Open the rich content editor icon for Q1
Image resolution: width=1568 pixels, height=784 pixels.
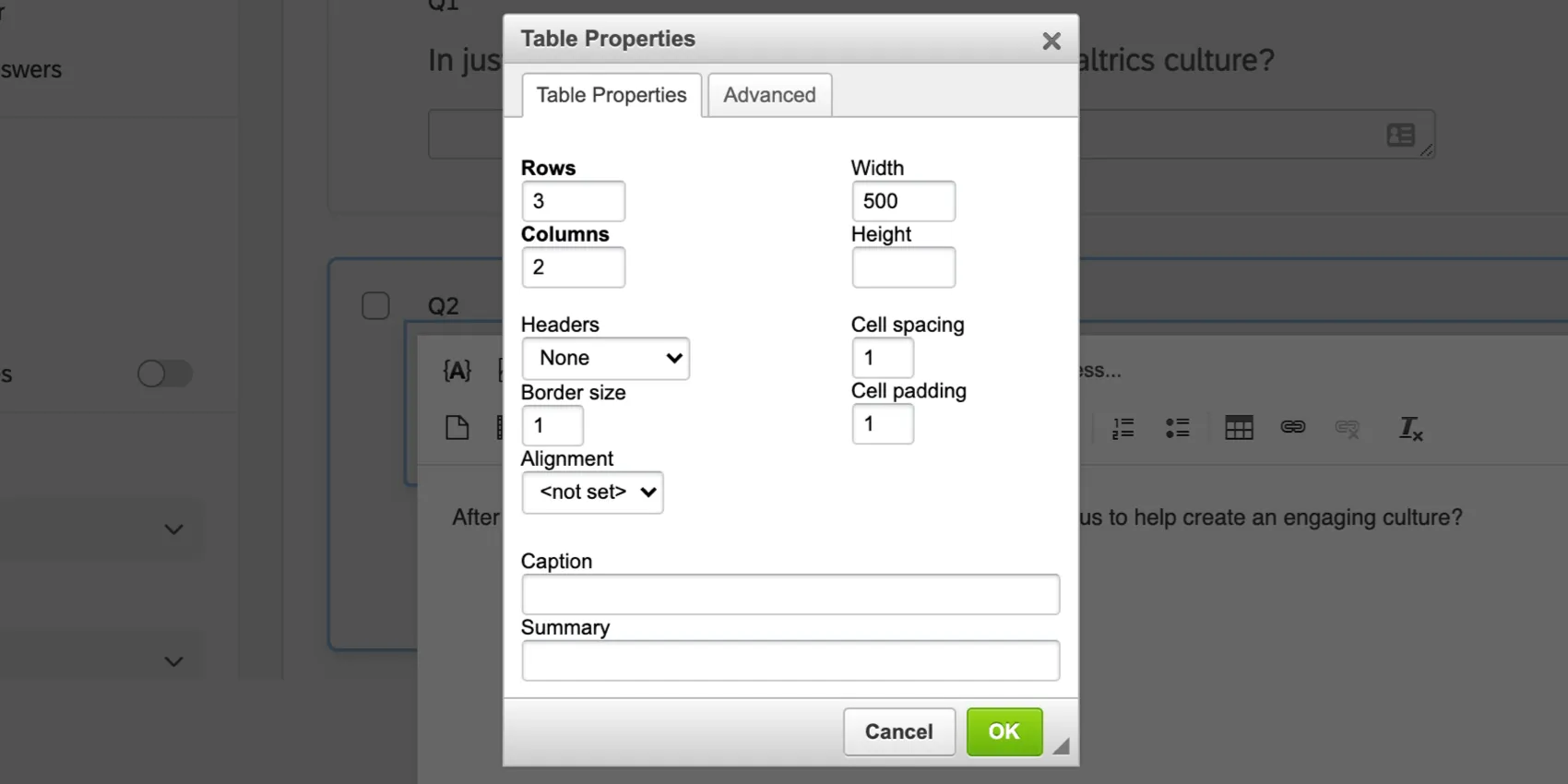tap(1401, 135)
